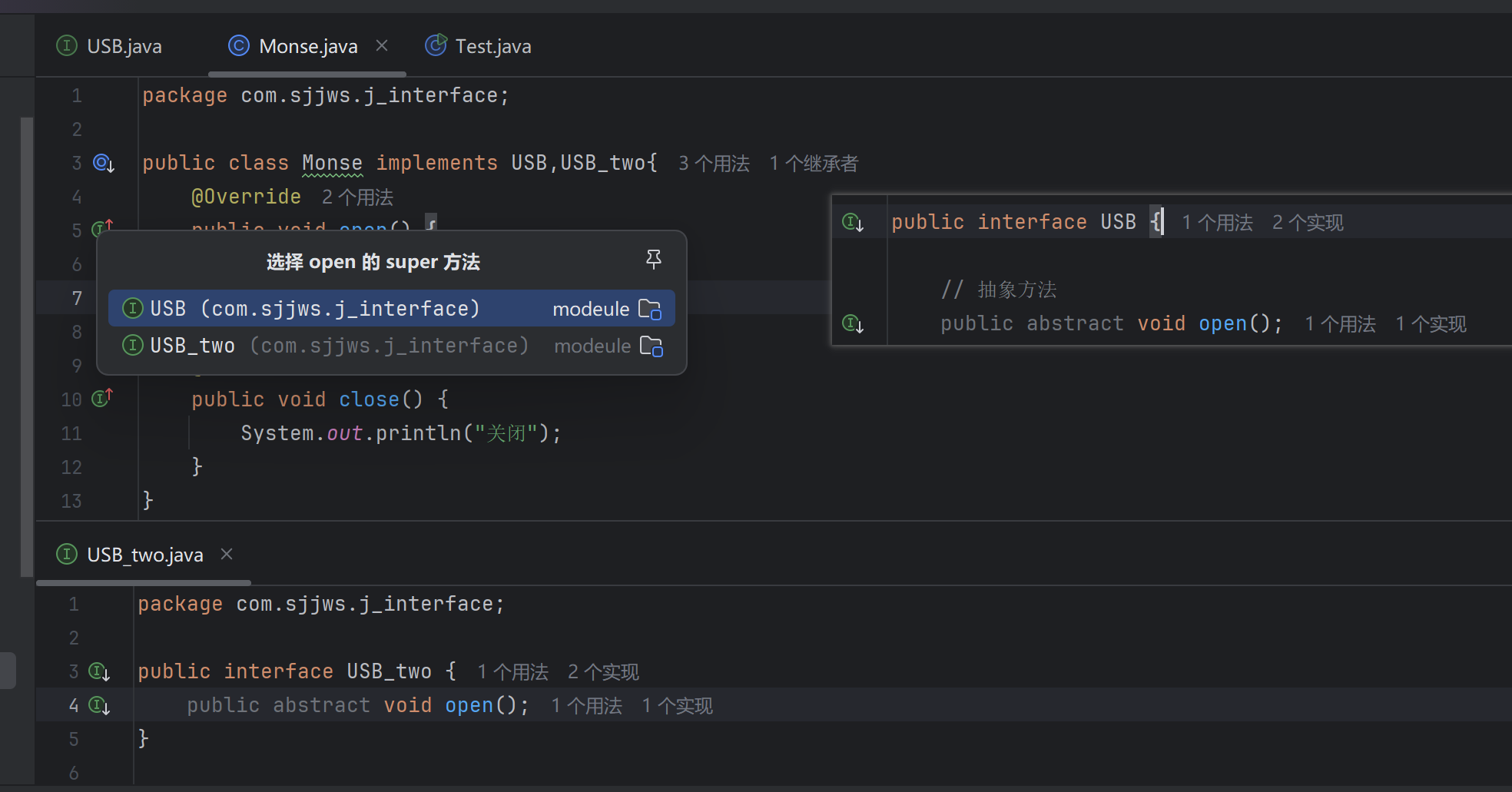
Task: Click '2 个用法' hint next to @Override
Action: (357, 197)
